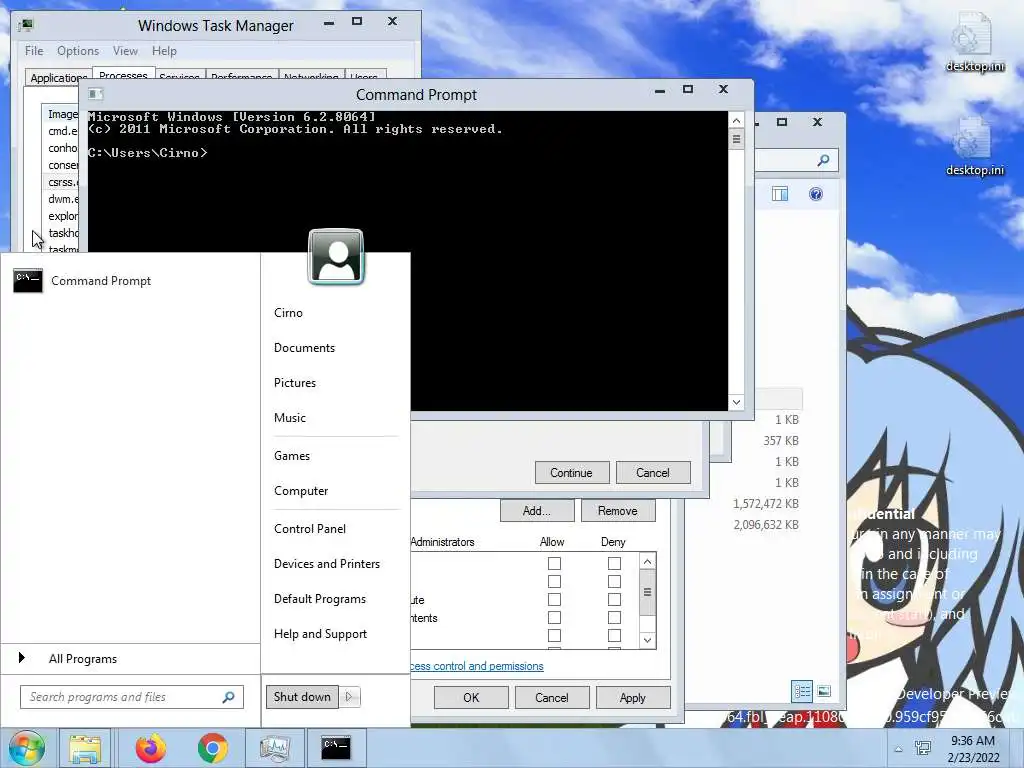Open the View menu in Task Manager

125,51
